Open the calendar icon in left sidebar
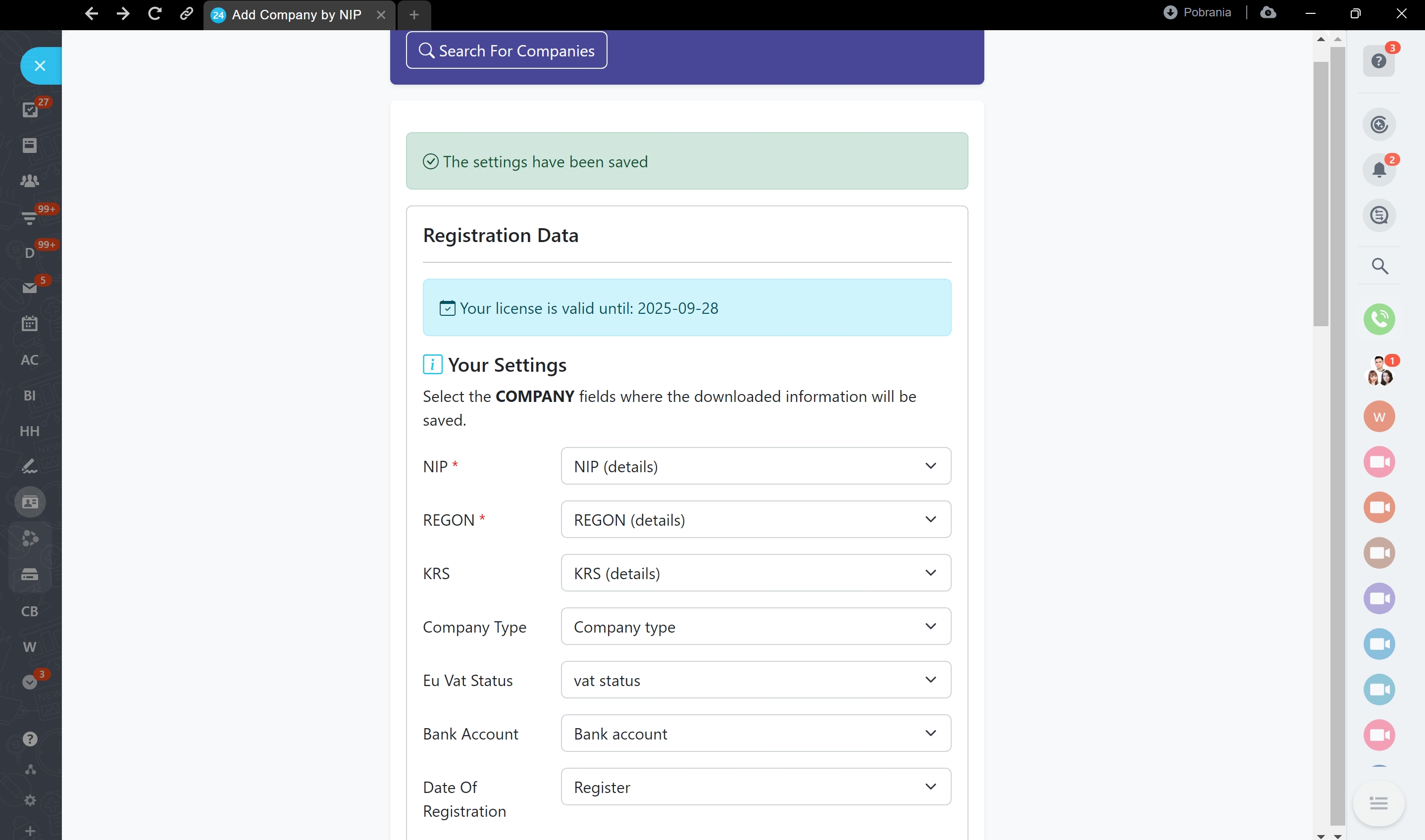The height and width of the screenshot is (840, 1425). [x=29, y=324]
